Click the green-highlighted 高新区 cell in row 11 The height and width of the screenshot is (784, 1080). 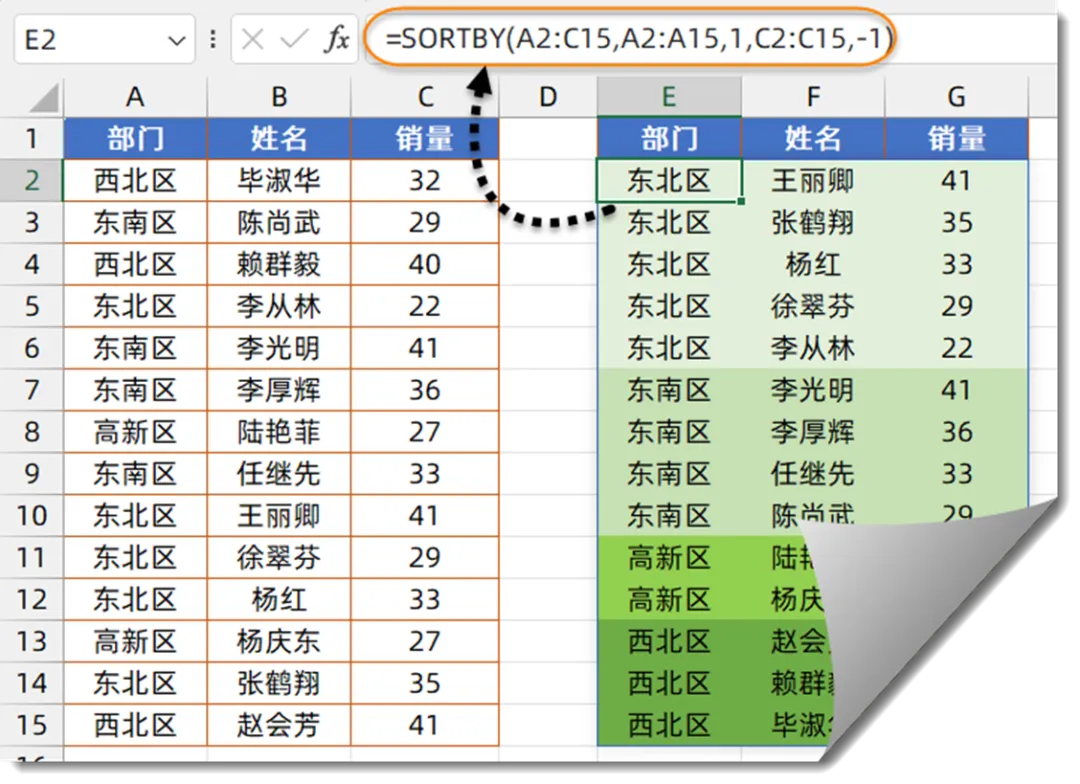point(668,558)
